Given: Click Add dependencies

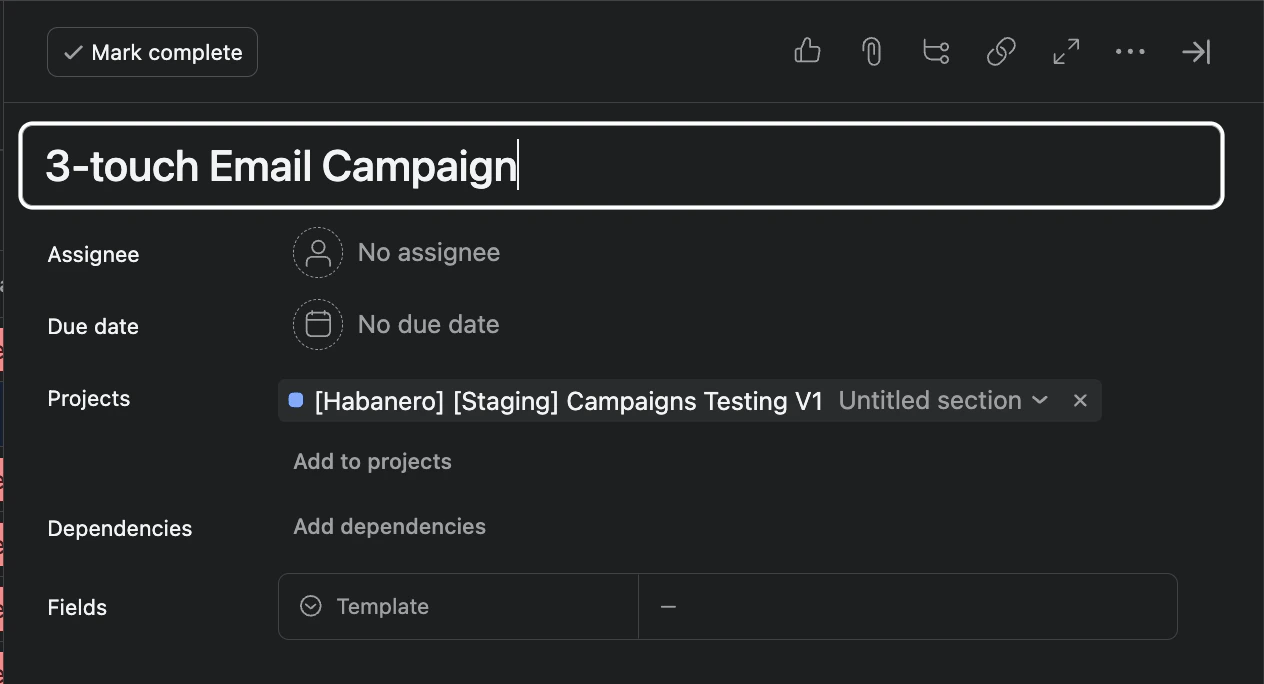Looking at the screenshot, I should 389,527.
